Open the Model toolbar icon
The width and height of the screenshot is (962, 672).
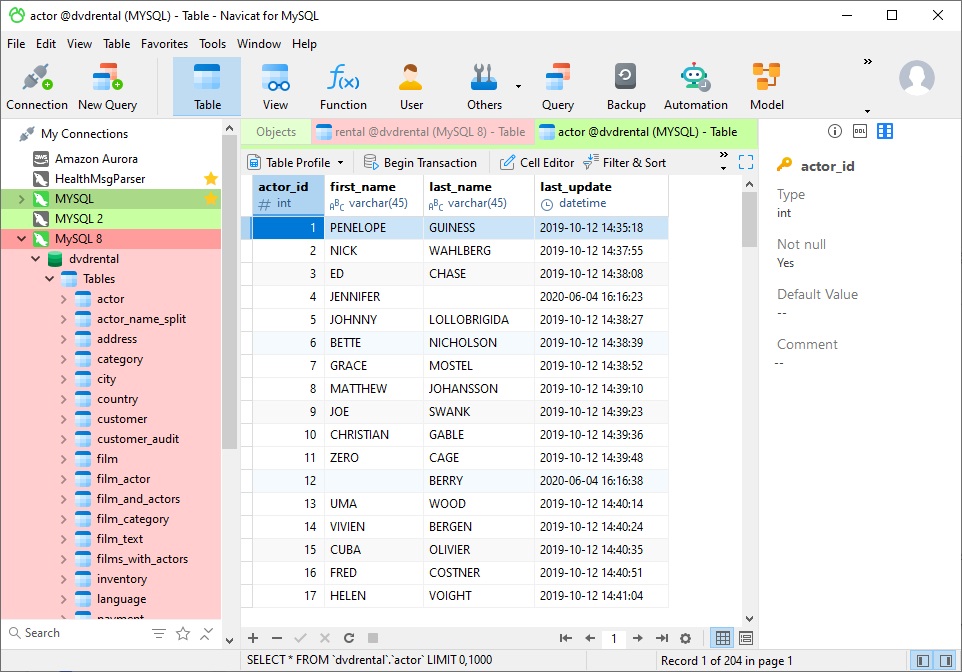pos(766,87)
